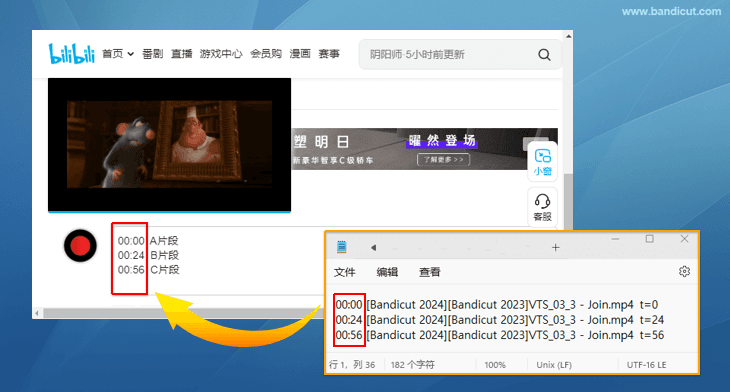Jump to 00:24 B片段 timestamp

(x=148, y=255)
